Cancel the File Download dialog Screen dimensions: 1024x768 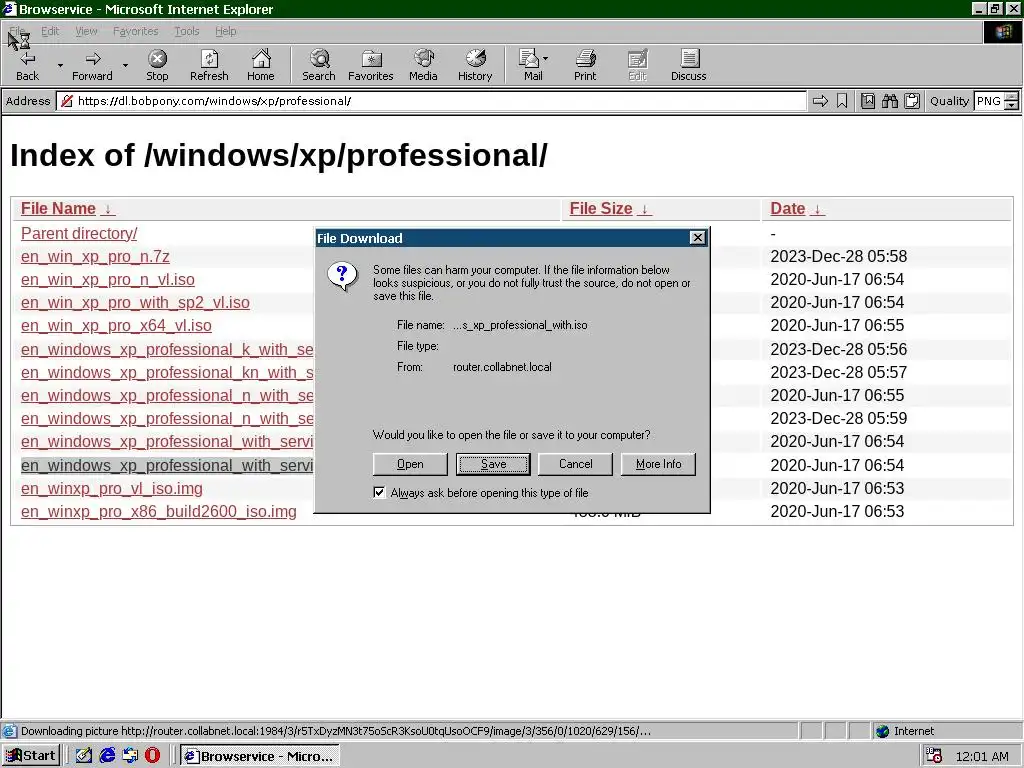click(x=575, y=464)
